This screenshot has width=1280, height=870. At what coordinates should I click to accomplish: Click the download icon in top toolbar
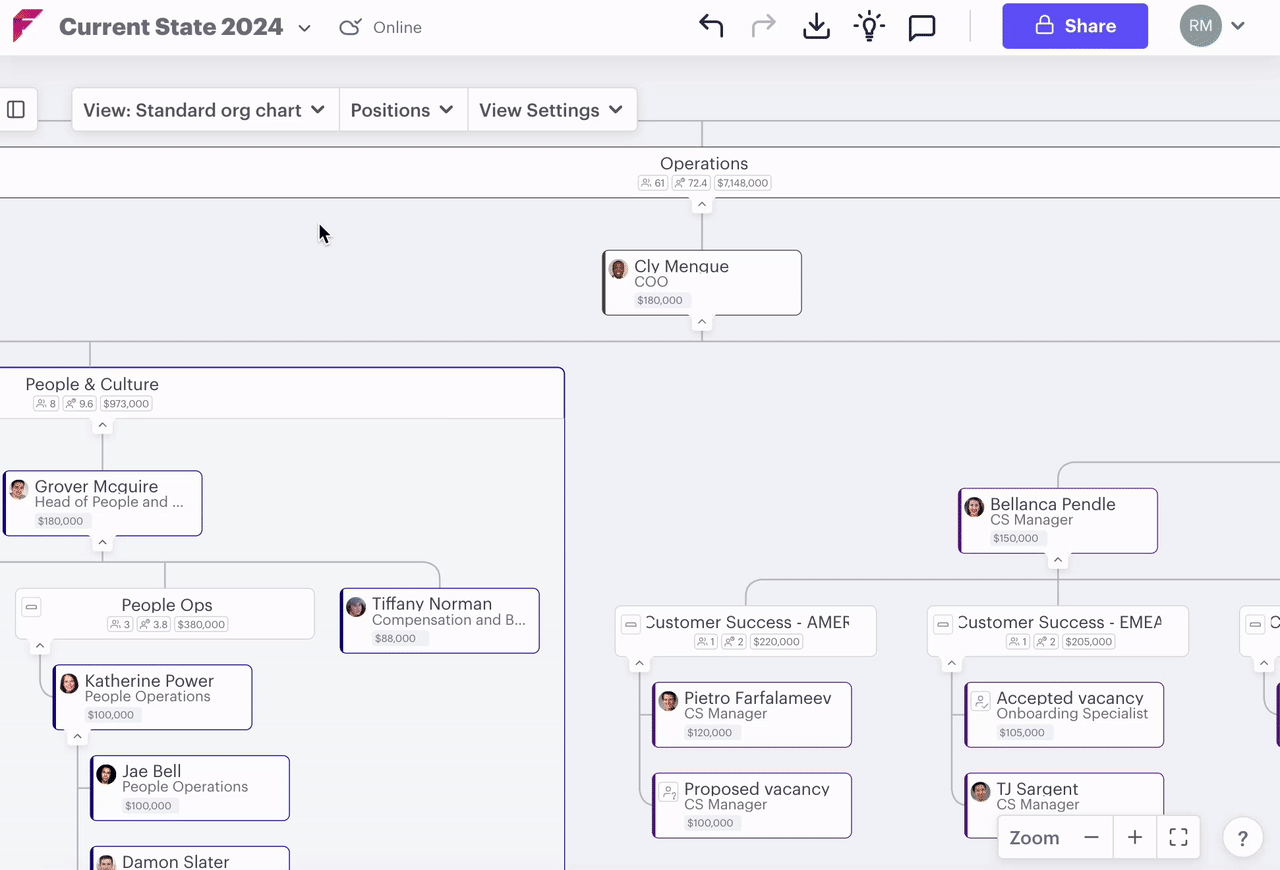coord(817,27)
